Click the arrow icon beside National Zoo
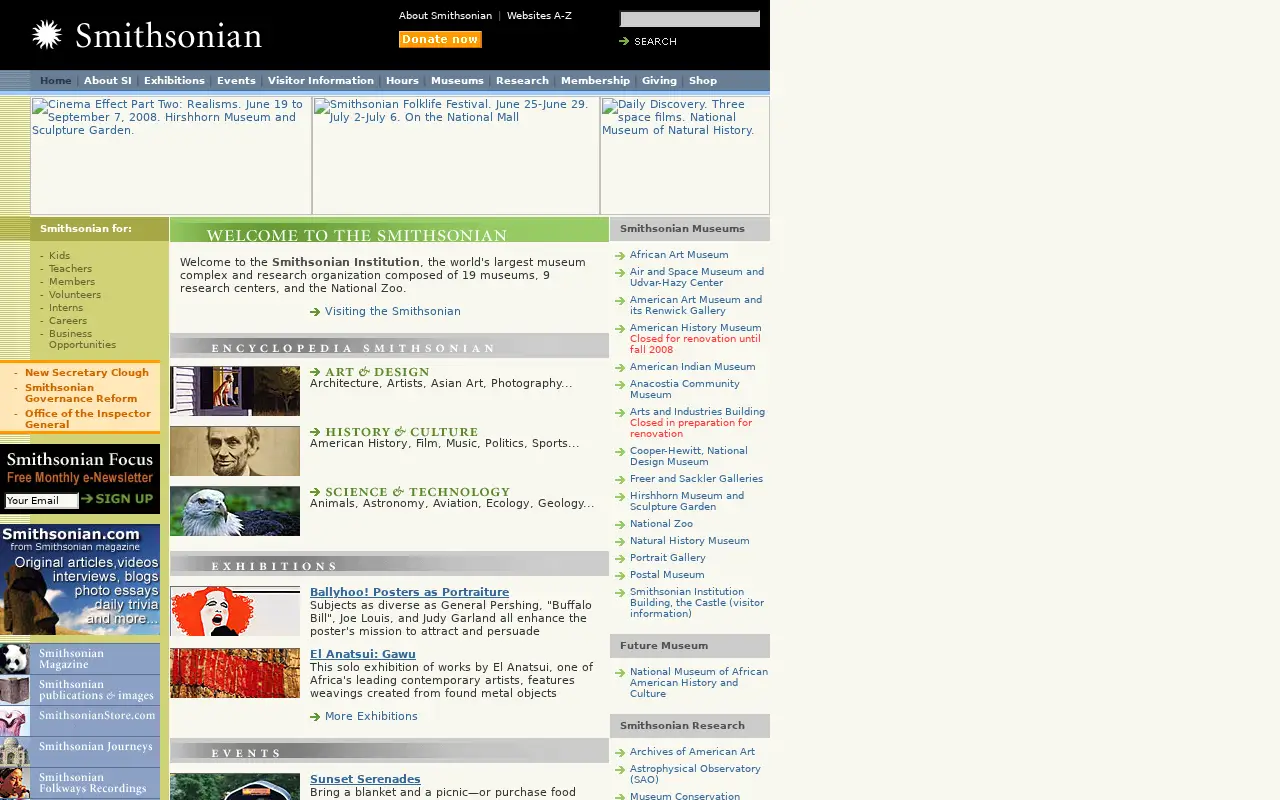1280x800 pixels. 620,525
